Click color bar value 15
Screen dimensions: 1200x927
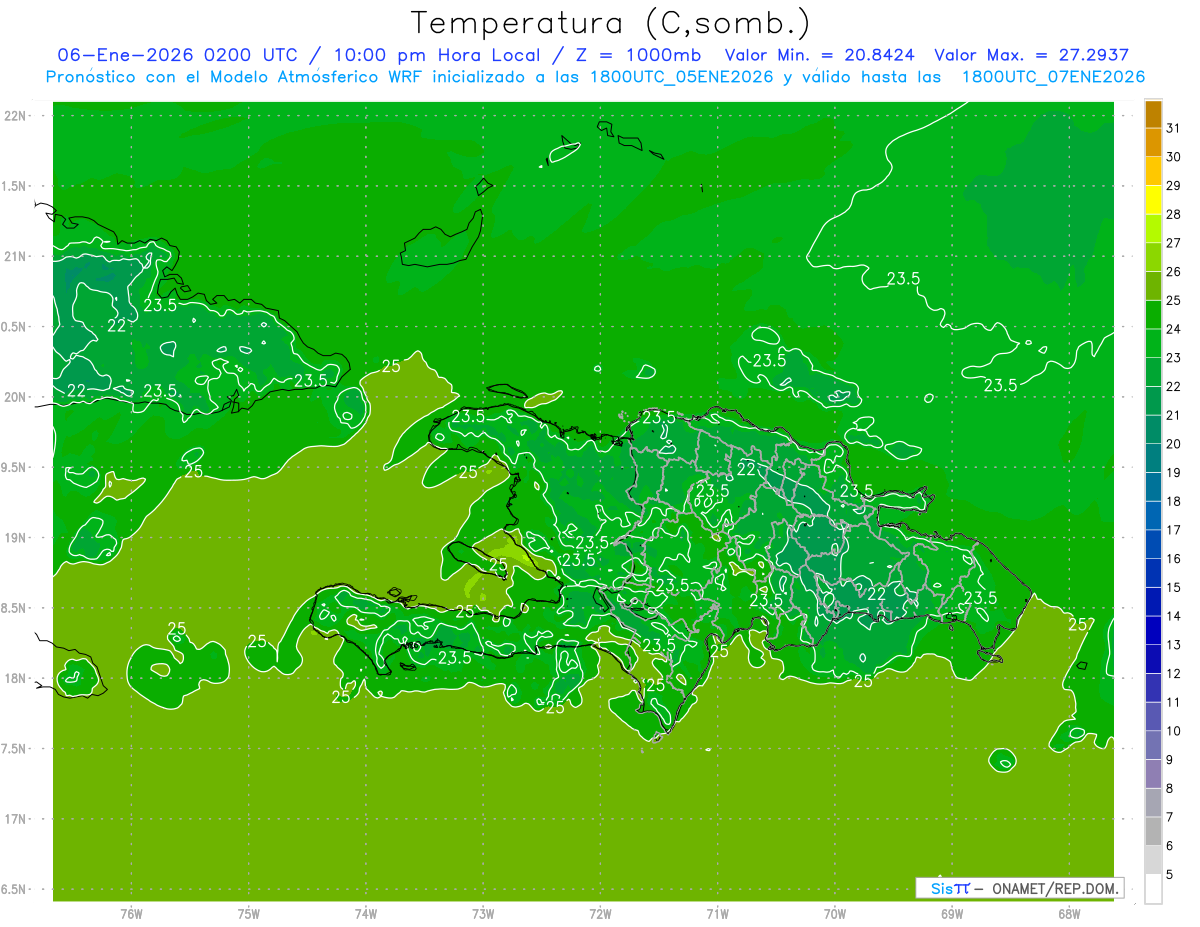(x=1174, y=588)
